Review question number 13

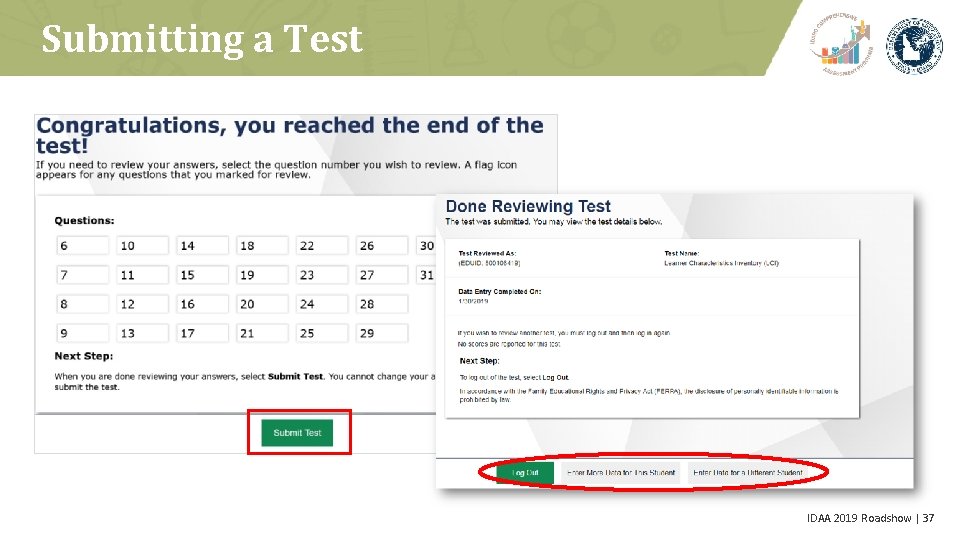click(143, 333)
